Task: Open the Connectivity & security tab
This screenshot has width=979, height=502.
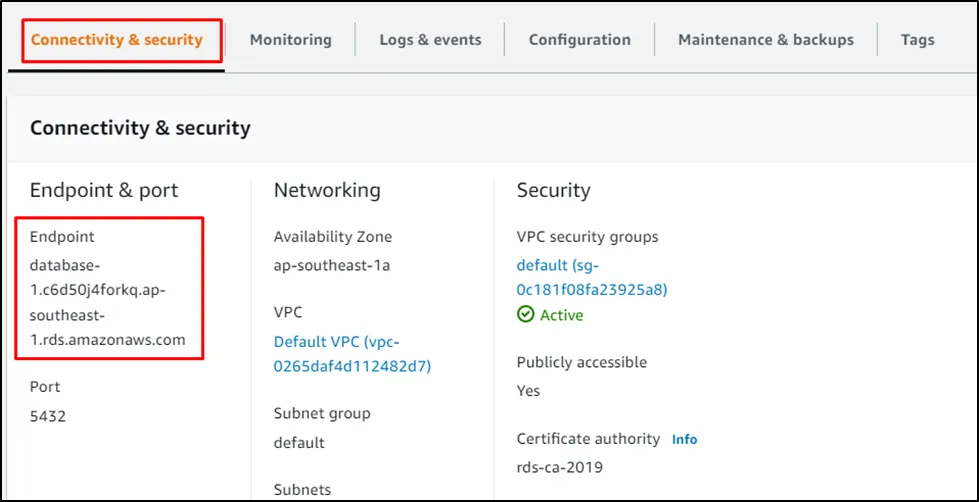Action: [116, 40]
